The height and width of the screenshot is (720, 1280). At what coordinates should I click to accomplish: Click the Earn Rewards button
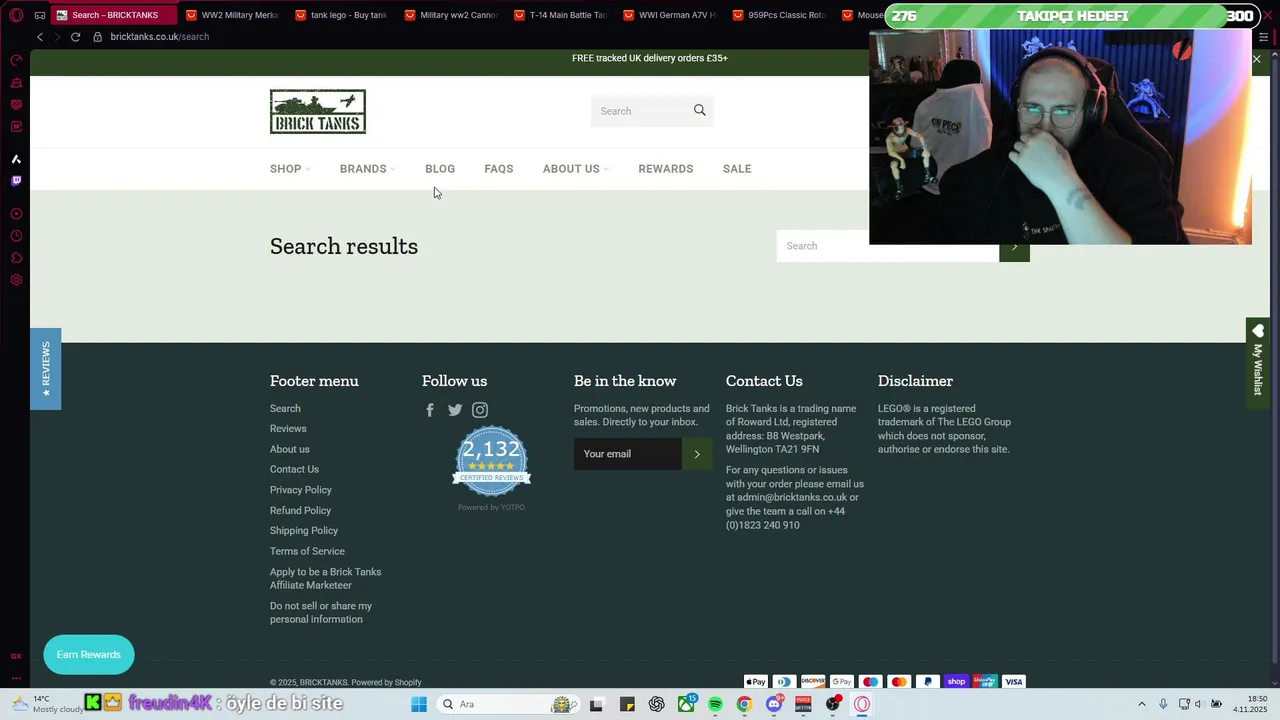coord(89,655)
